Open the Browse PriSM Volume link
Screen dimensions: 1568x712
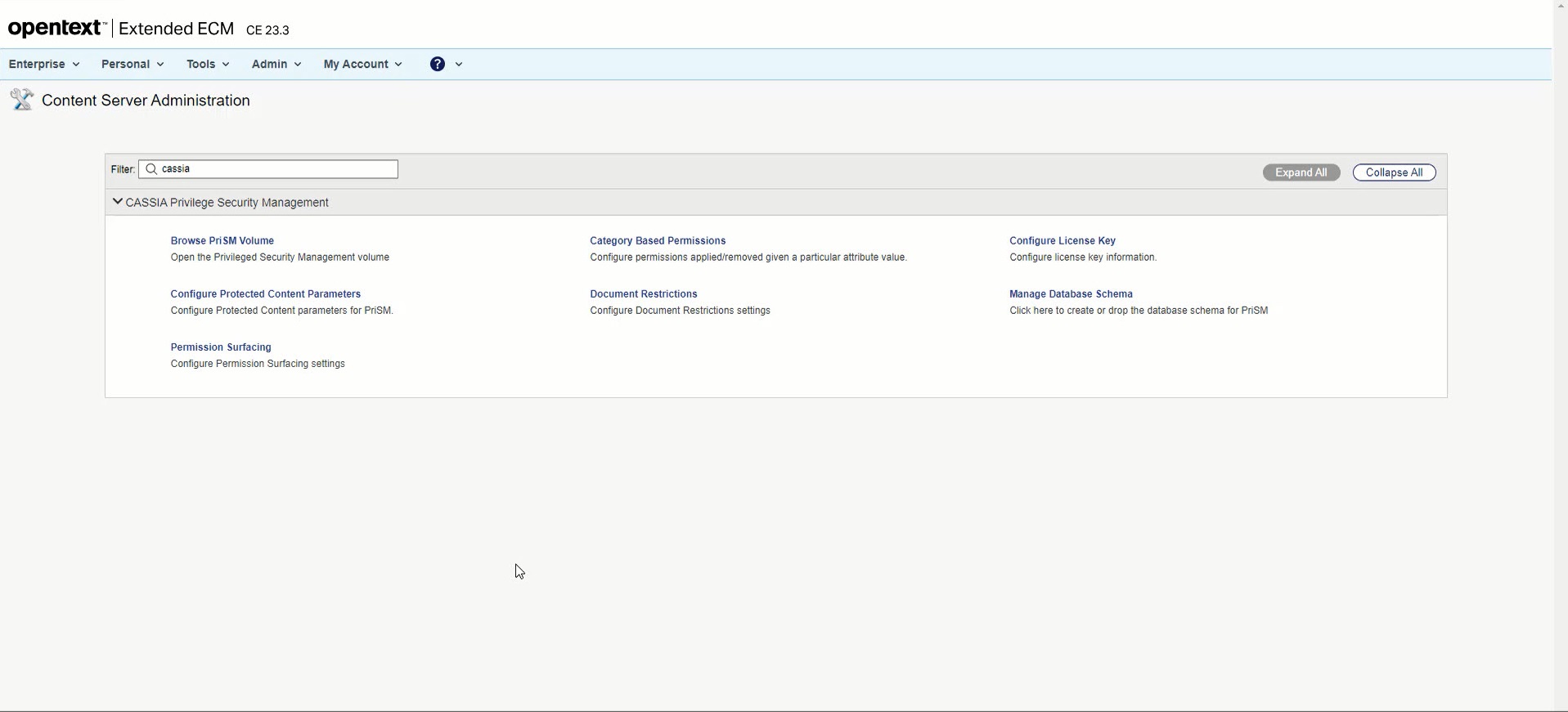point(222,240)
